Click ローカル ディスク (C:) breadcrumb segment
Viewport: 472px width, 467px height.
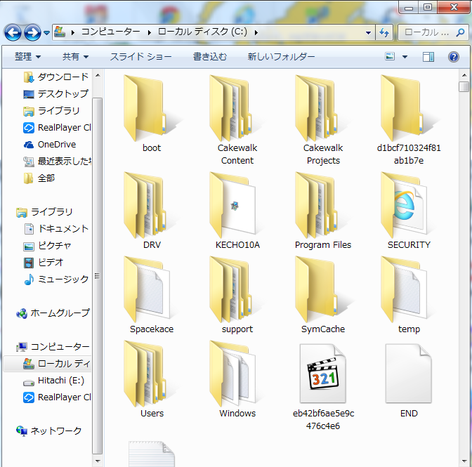[202, 32]
